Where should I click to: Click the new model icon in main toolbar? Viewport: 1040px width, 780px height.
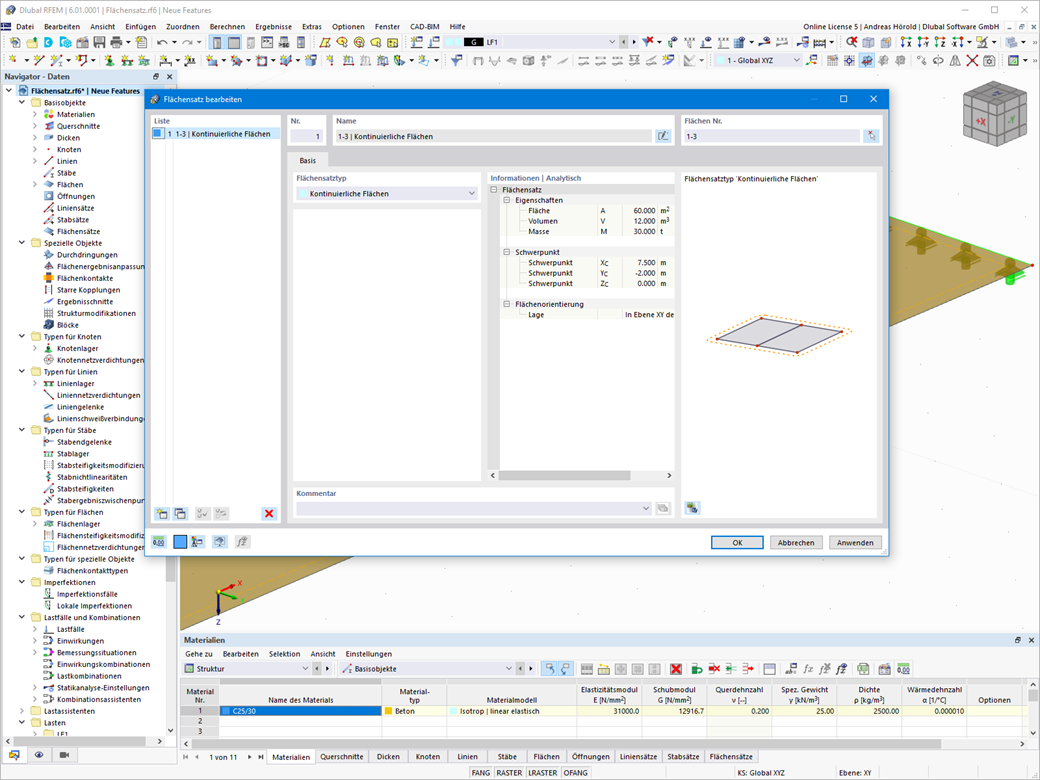coord(14,42)
